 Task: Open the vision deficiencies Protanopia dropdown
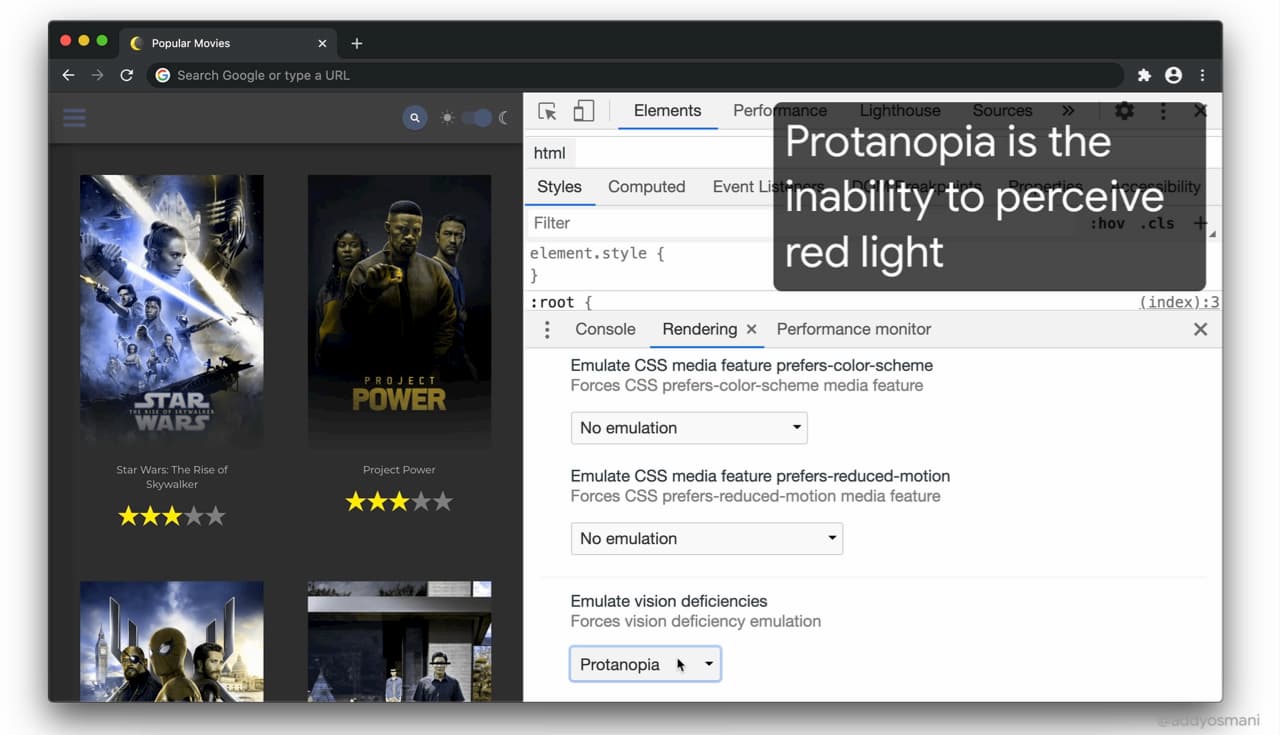(x=645, y=664)
